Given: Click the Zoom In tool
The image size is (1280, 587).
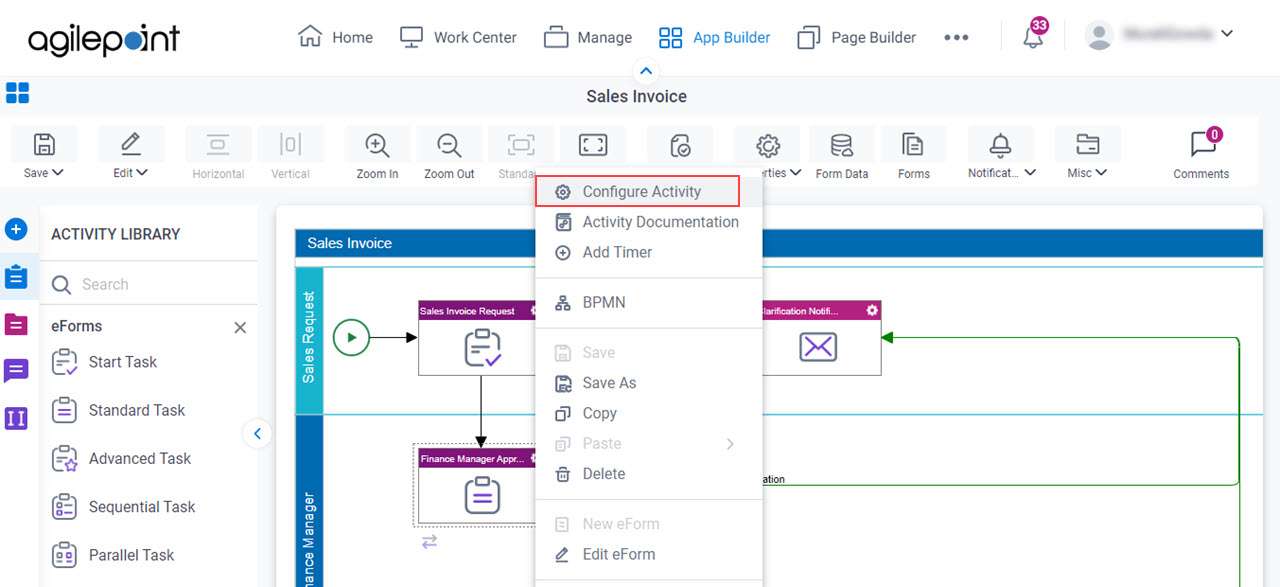Looking at the screenshot, I should pyautogui.click(x=377, y=154).
